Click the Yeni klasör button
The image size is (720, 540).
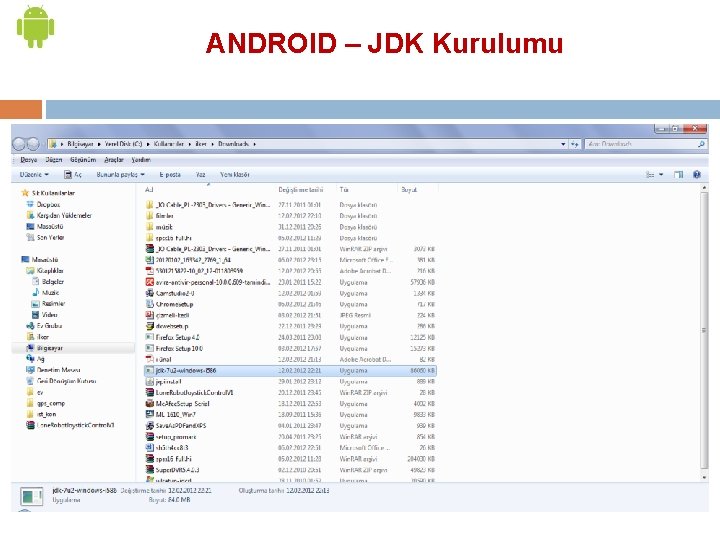pyautogui.click(x=235, y=174)
